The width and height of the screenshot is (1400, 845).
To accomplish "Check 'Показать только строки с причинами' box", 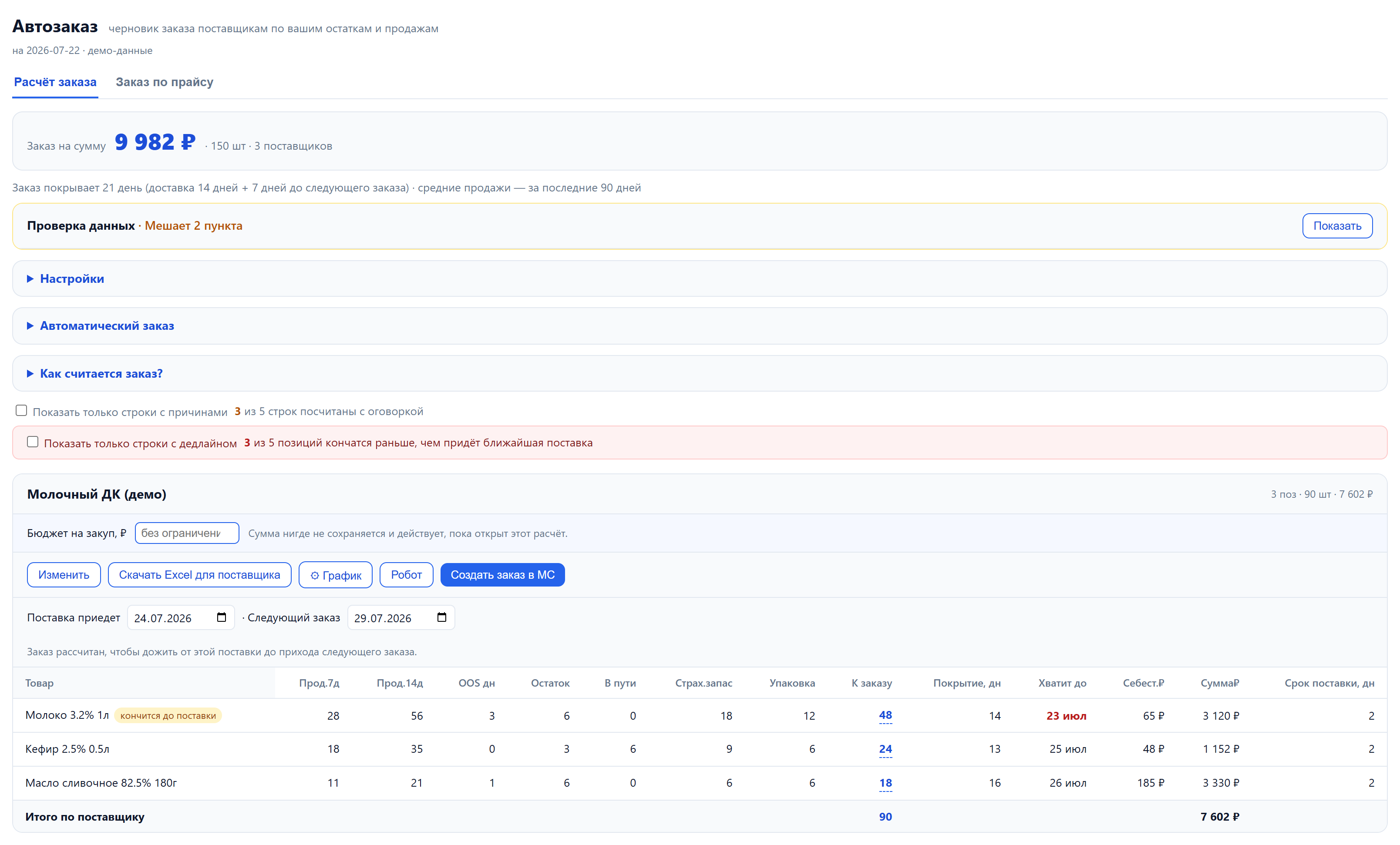I will pos(21,411).
